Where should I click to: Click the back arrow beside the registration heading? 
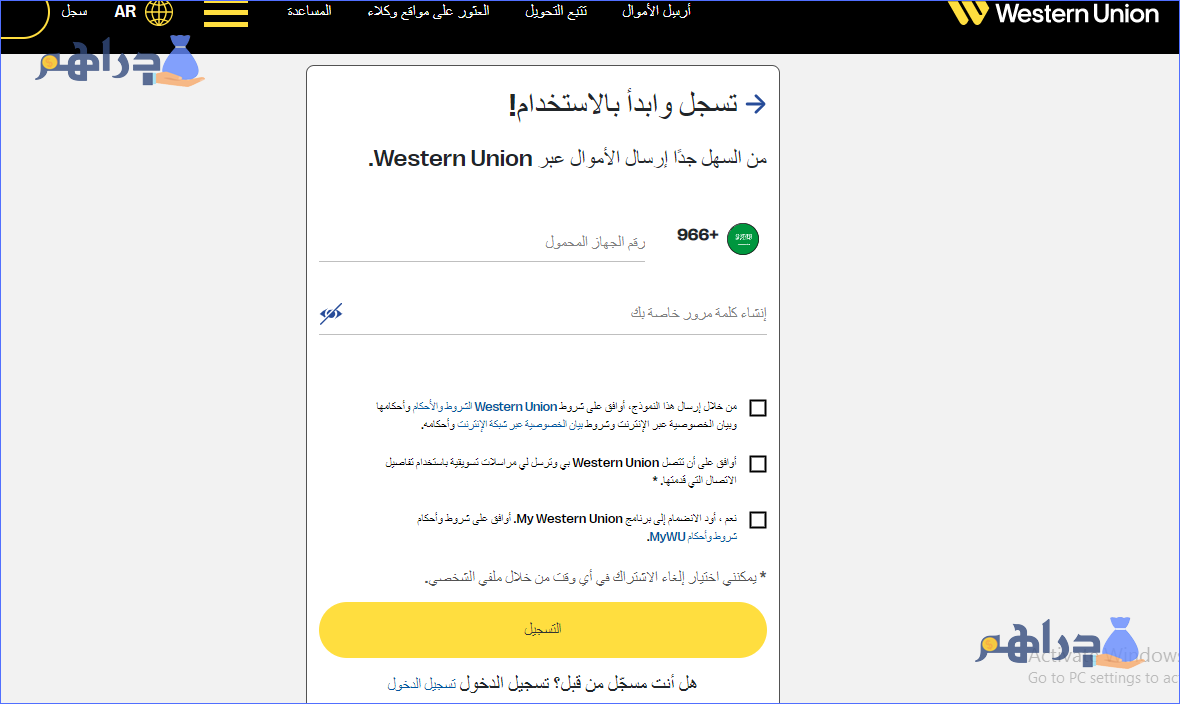click(x=755, y=104)
